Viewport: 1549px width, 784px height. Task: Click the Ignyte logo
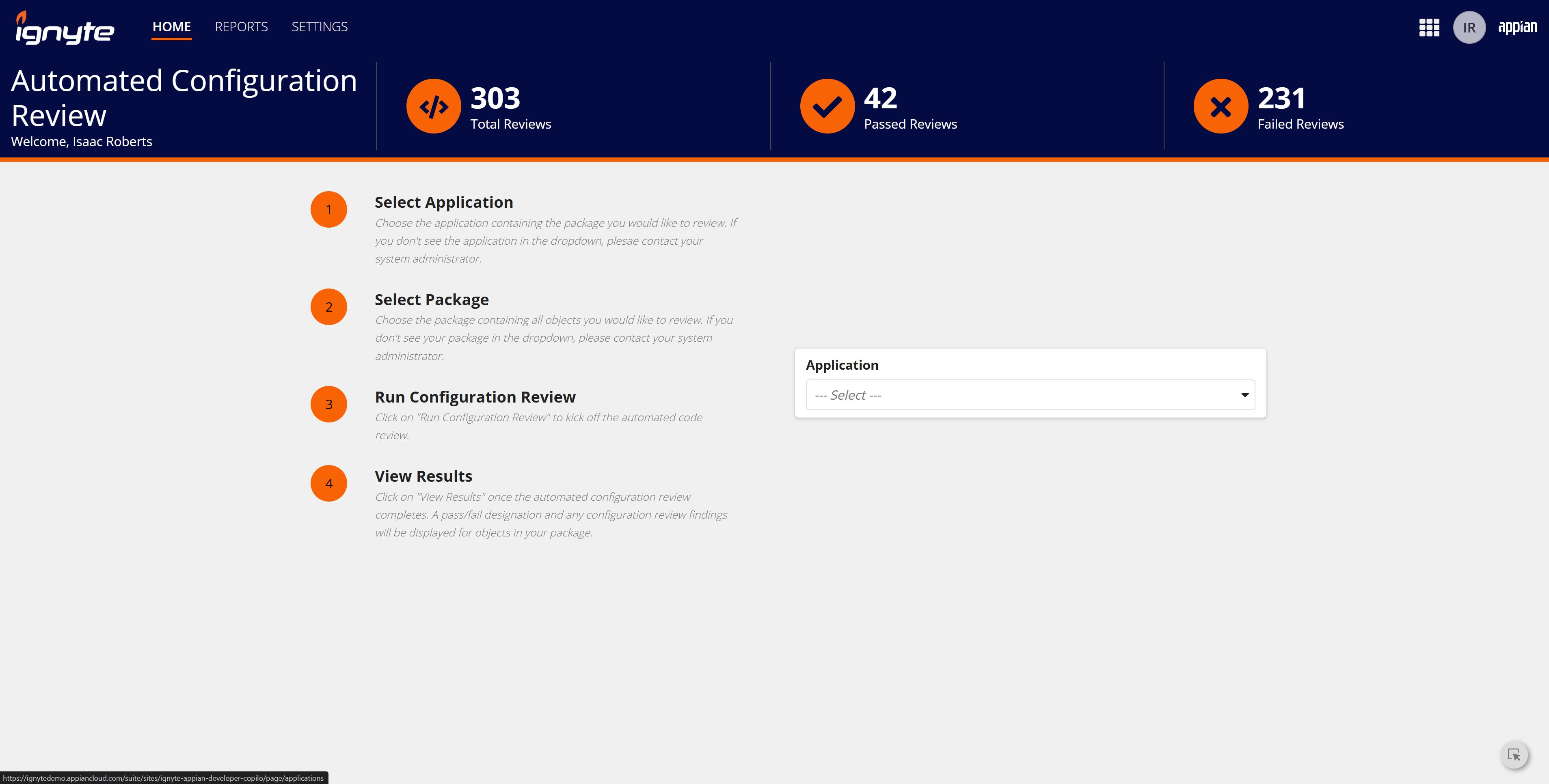pyautogui.click(x=64, y=28)
